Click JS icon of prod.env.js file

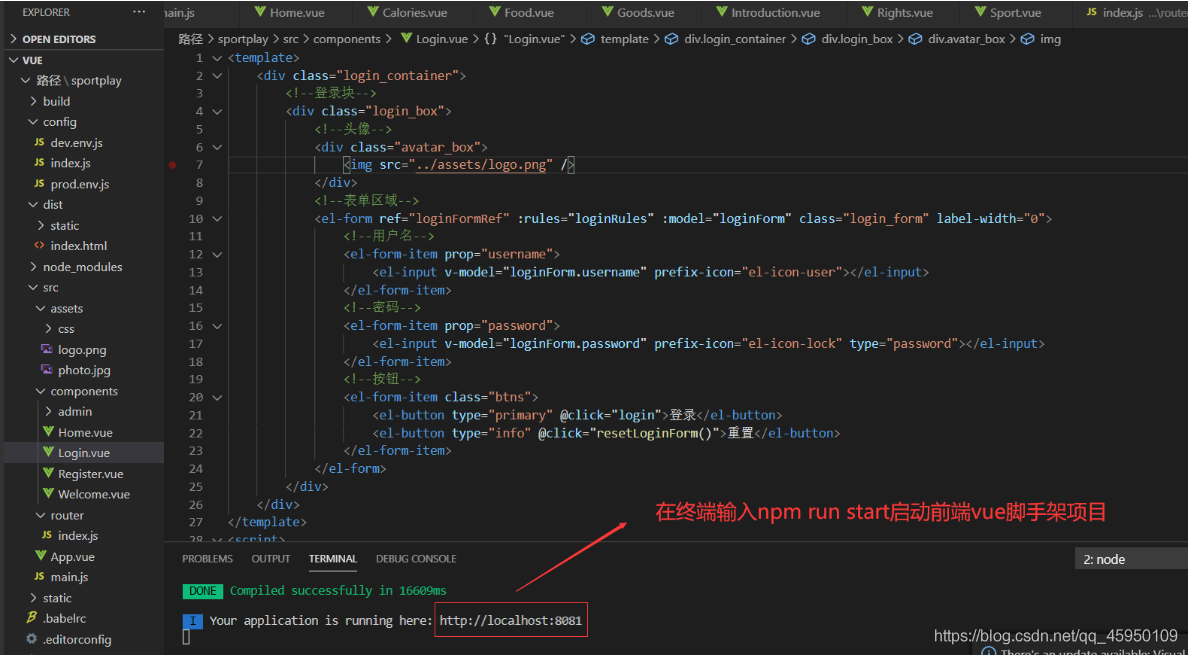tap(39, 184)
